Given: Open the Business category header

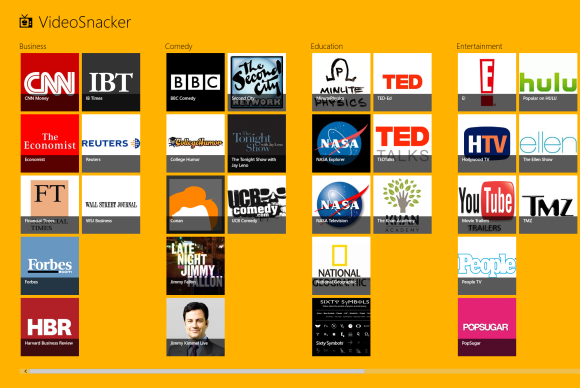Looking at the screenshot, I should 33,46.
